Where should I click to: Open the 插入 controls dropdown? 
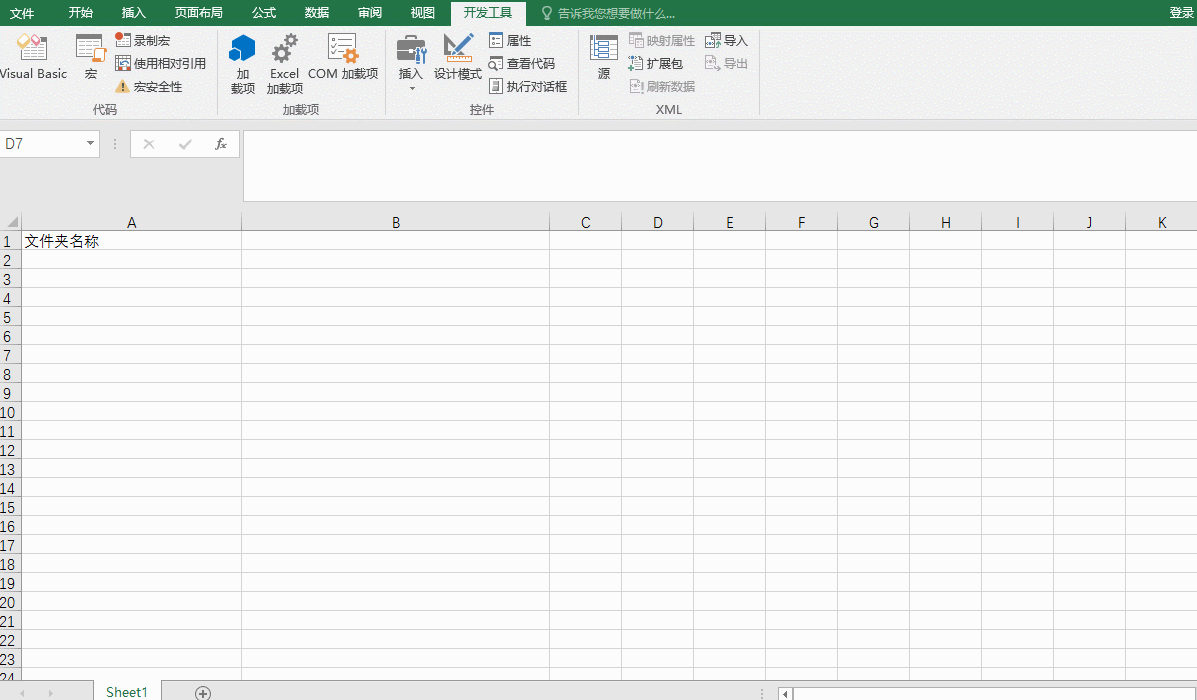tap(411, 60)
